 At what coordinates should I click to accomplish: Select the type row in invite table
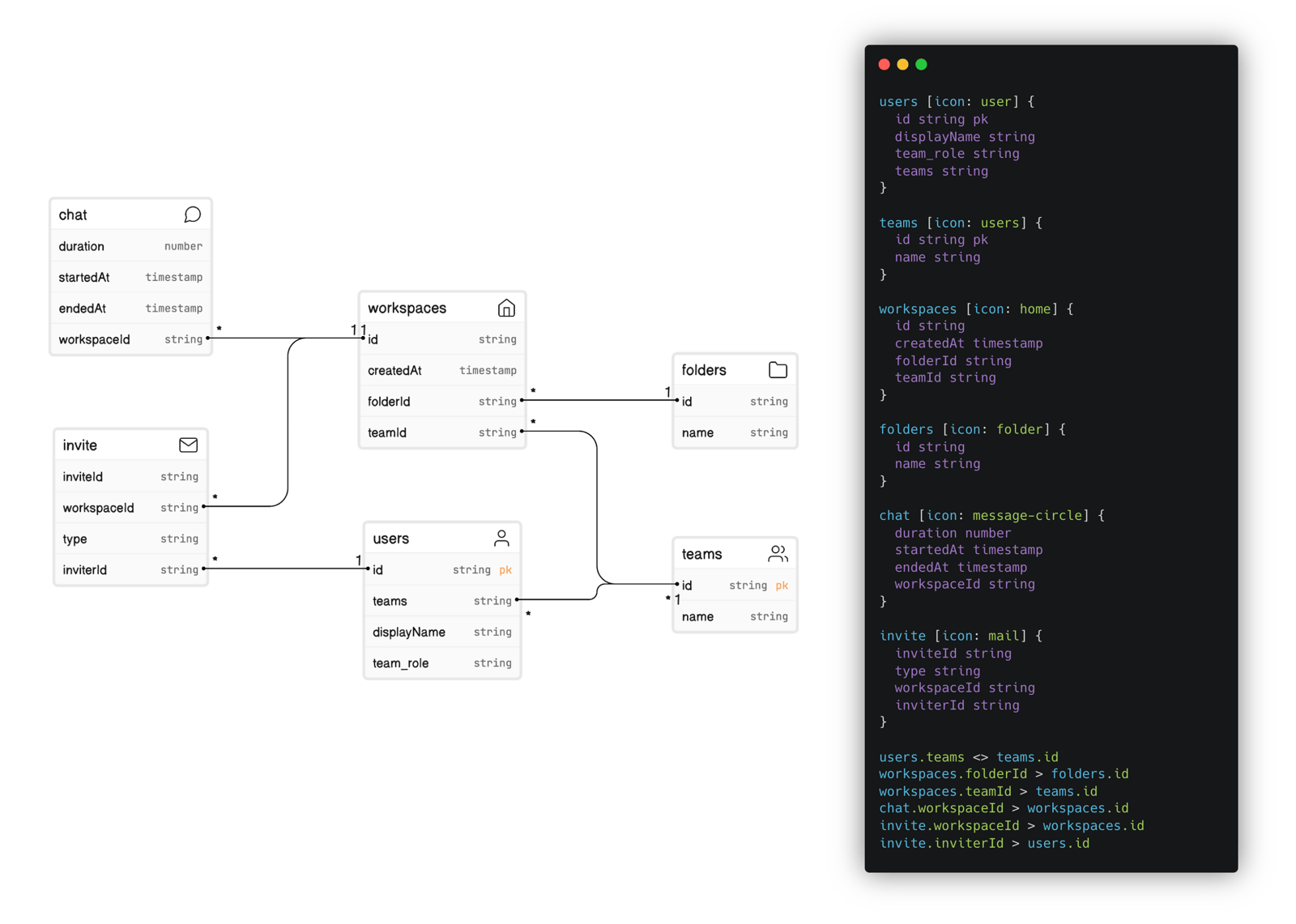(x=130, y=539)
